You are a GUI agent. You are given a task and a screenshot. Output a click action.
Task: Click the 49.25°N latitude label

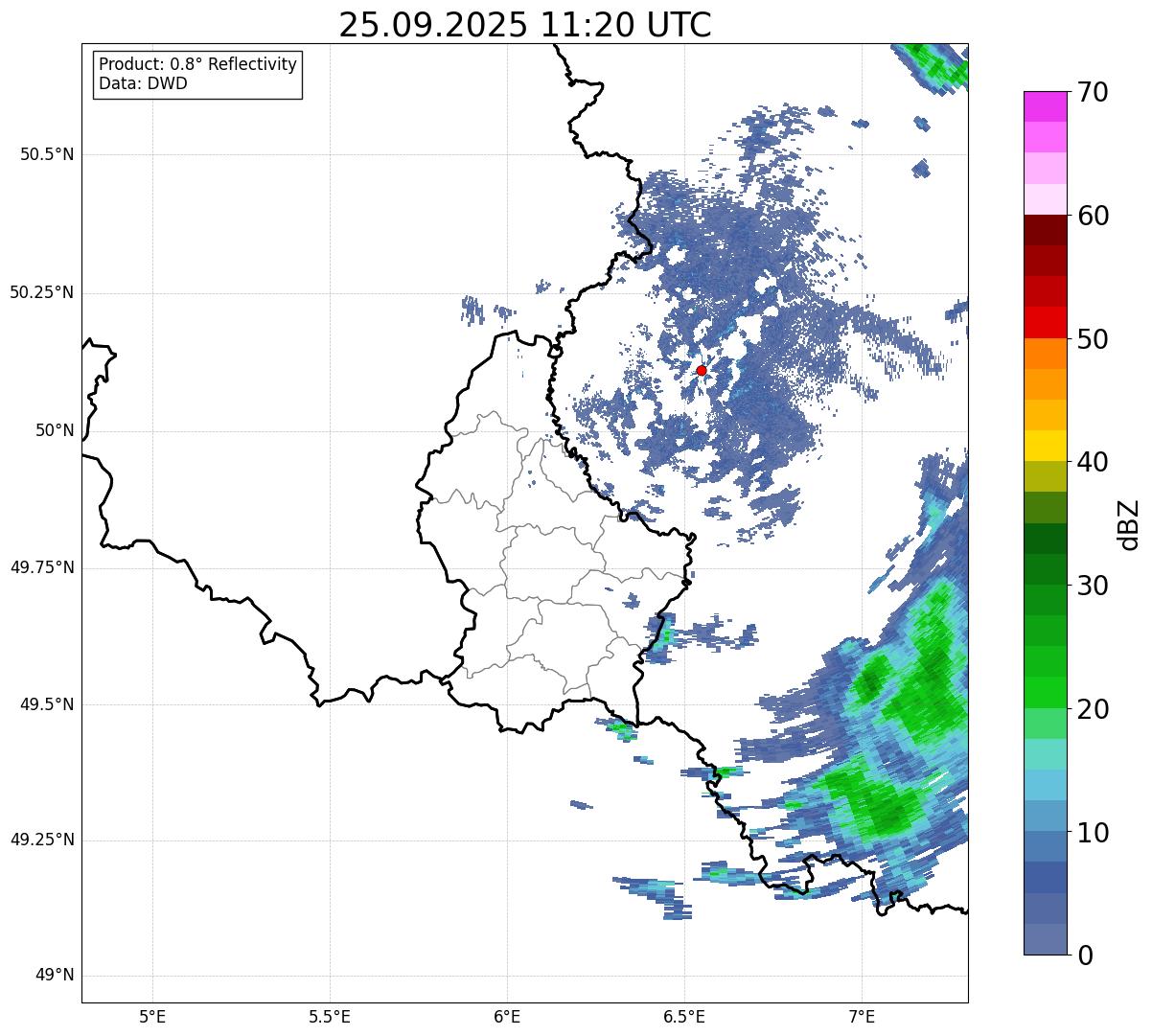42,840
